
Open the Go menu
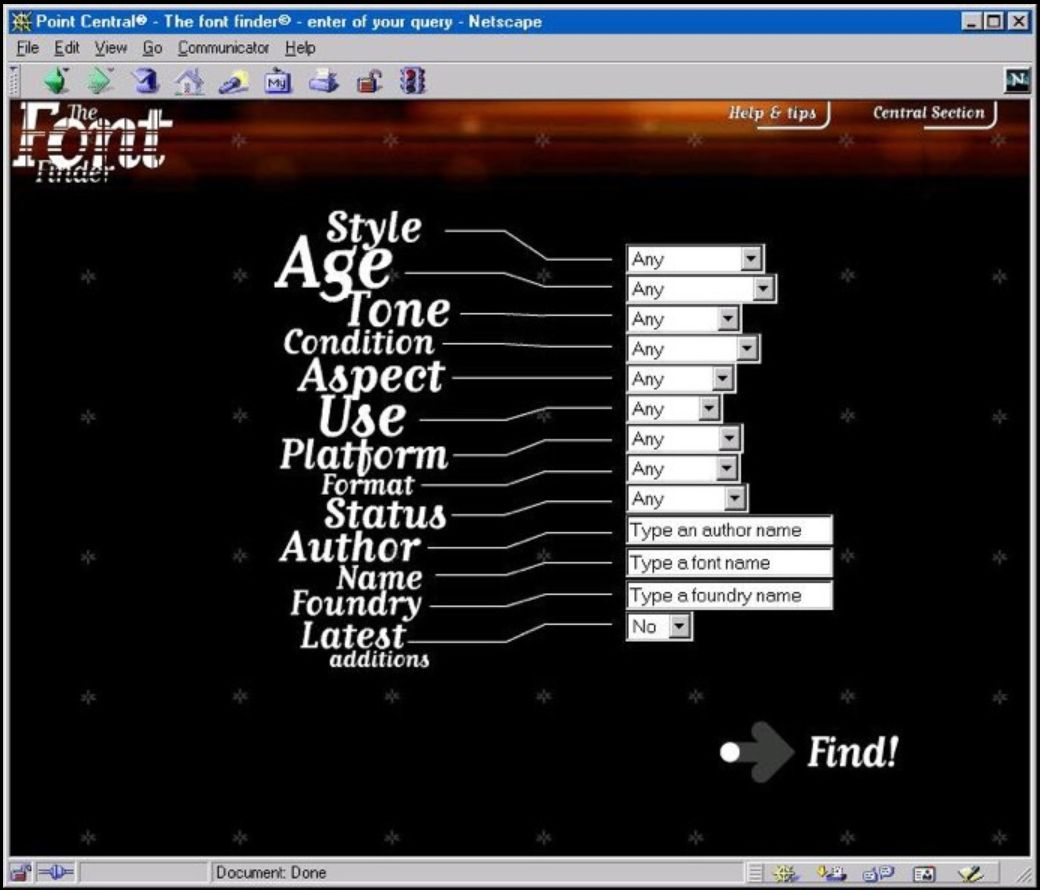point(153,48)
